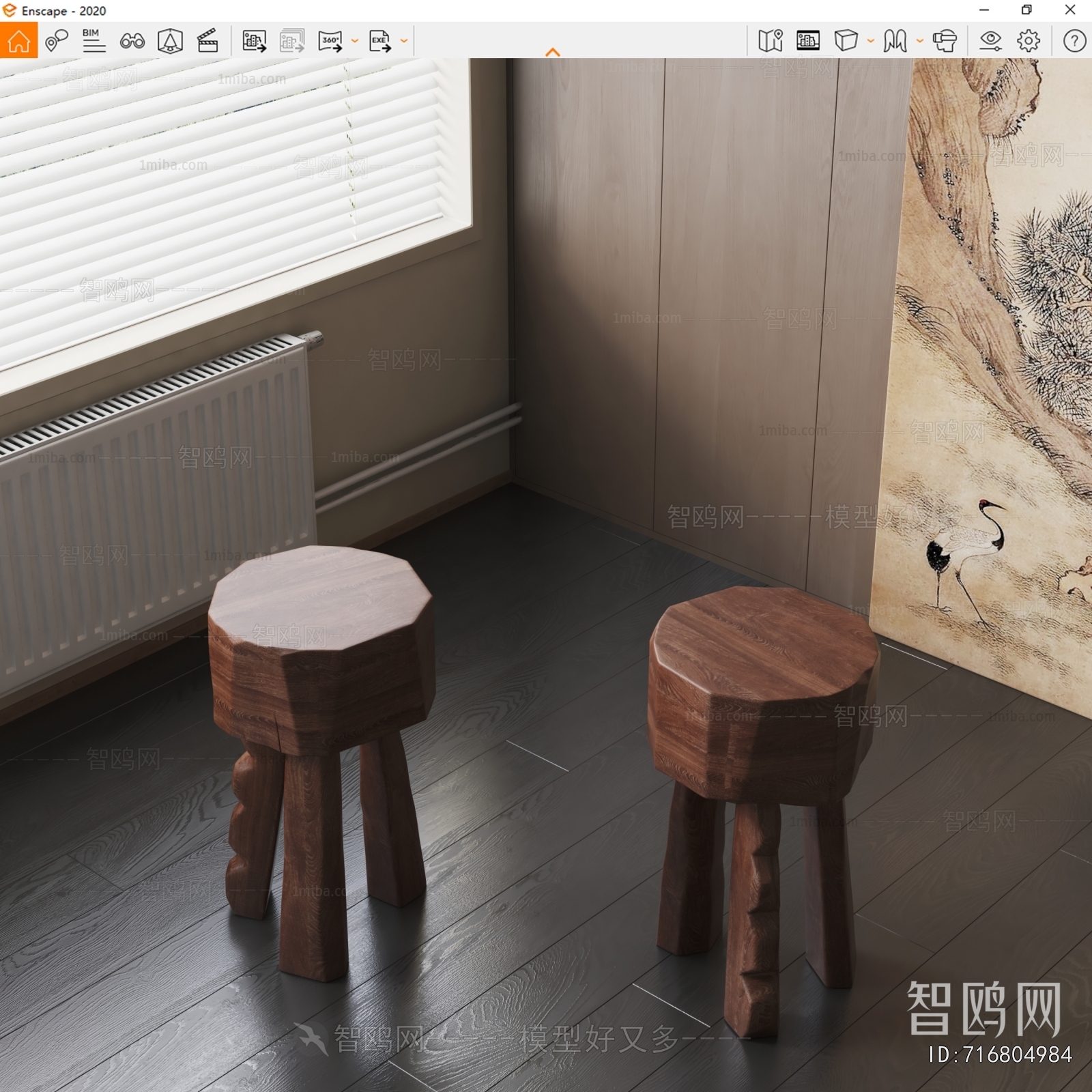The width and height of the screenshot is (1092, 1092).
Task: Toggle the rendering window display icon
Action: pyautogui.click(x=808, y=41)
